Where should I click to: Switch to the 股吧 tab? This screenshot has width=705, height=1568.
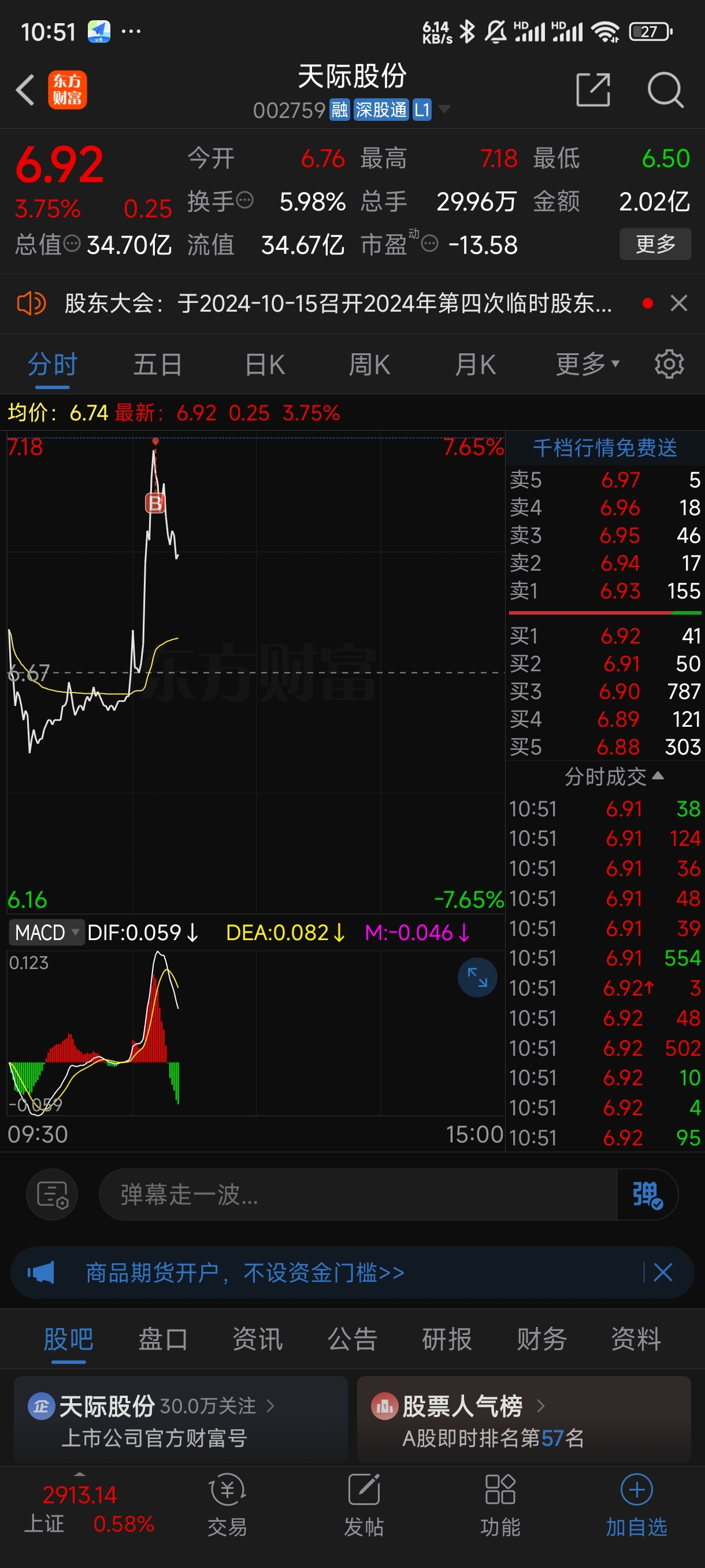[68, 1338]
